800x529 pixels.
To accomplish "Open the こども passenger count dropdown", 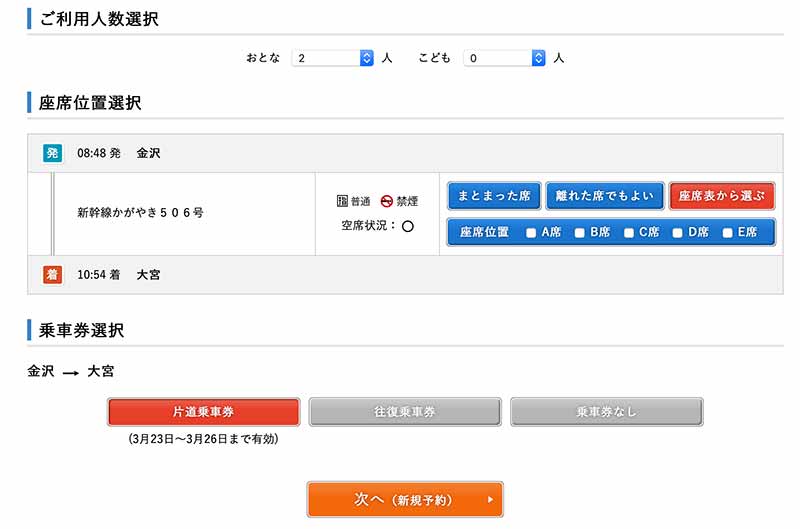I will pos(505,58).
